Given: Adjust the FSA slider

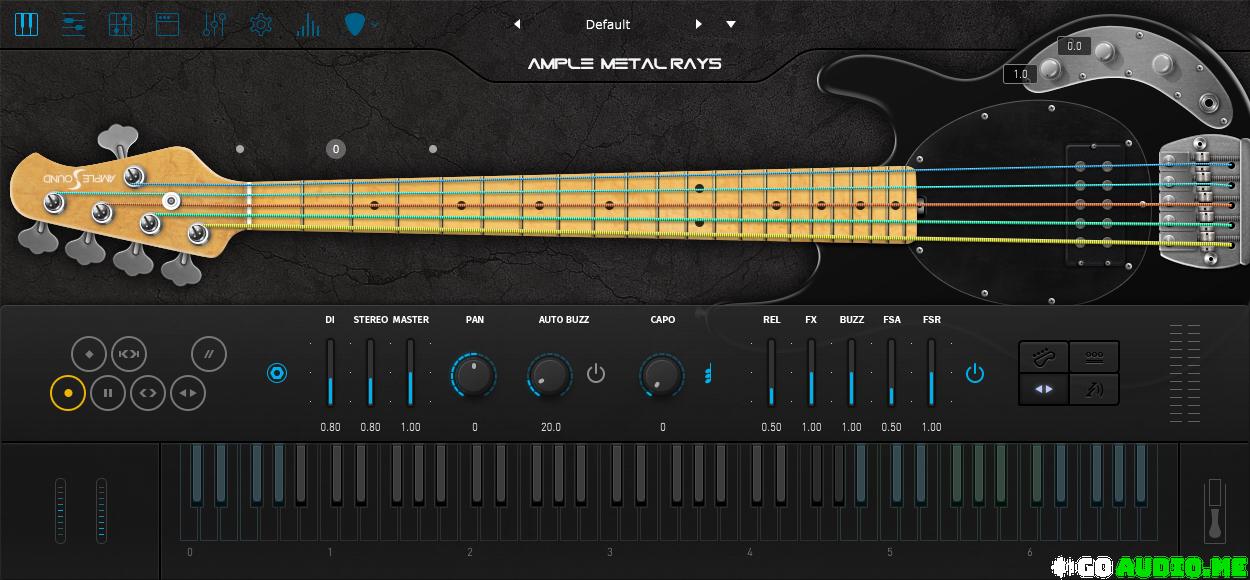Looking at the screenshot, I should pos(891,373).
